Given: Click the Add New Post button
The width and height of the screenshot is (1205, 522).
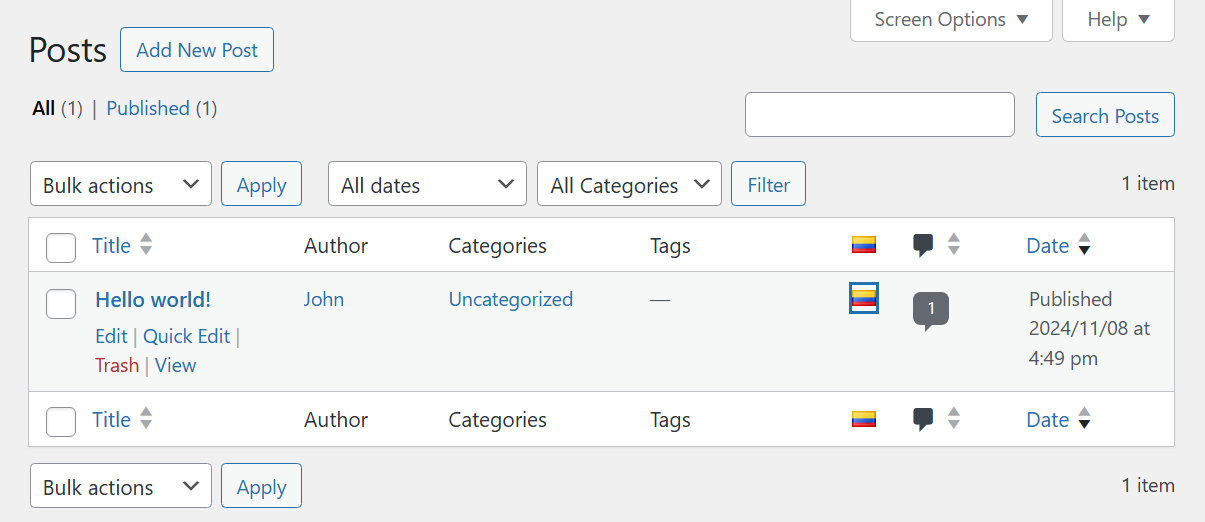Looking at the screenshot, I should pos(197,50).
